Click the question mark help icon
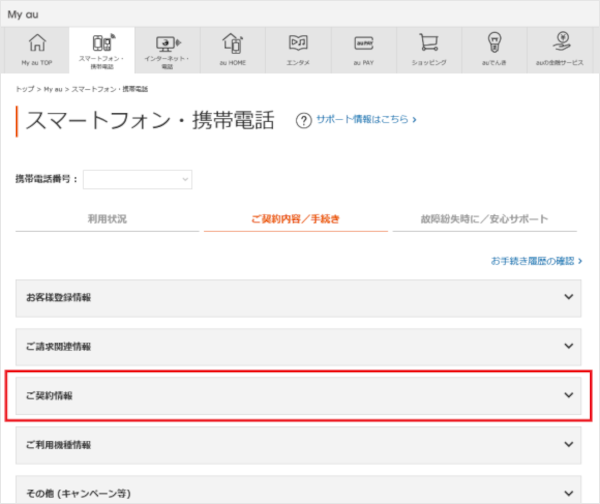The height and width of the screenshot is (504, 600). tap(304, 120)
